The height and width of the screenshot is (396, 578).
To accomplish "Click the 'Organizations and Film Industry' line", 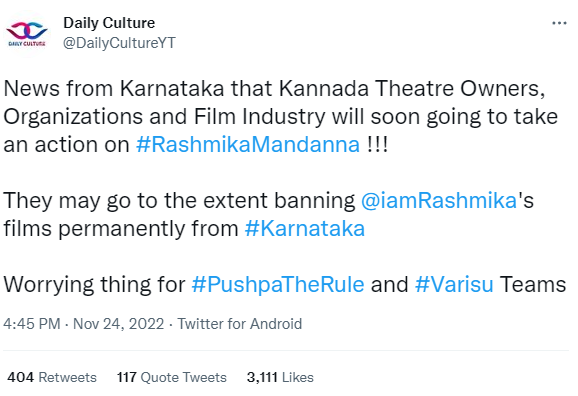I will (x=281, y=117).
